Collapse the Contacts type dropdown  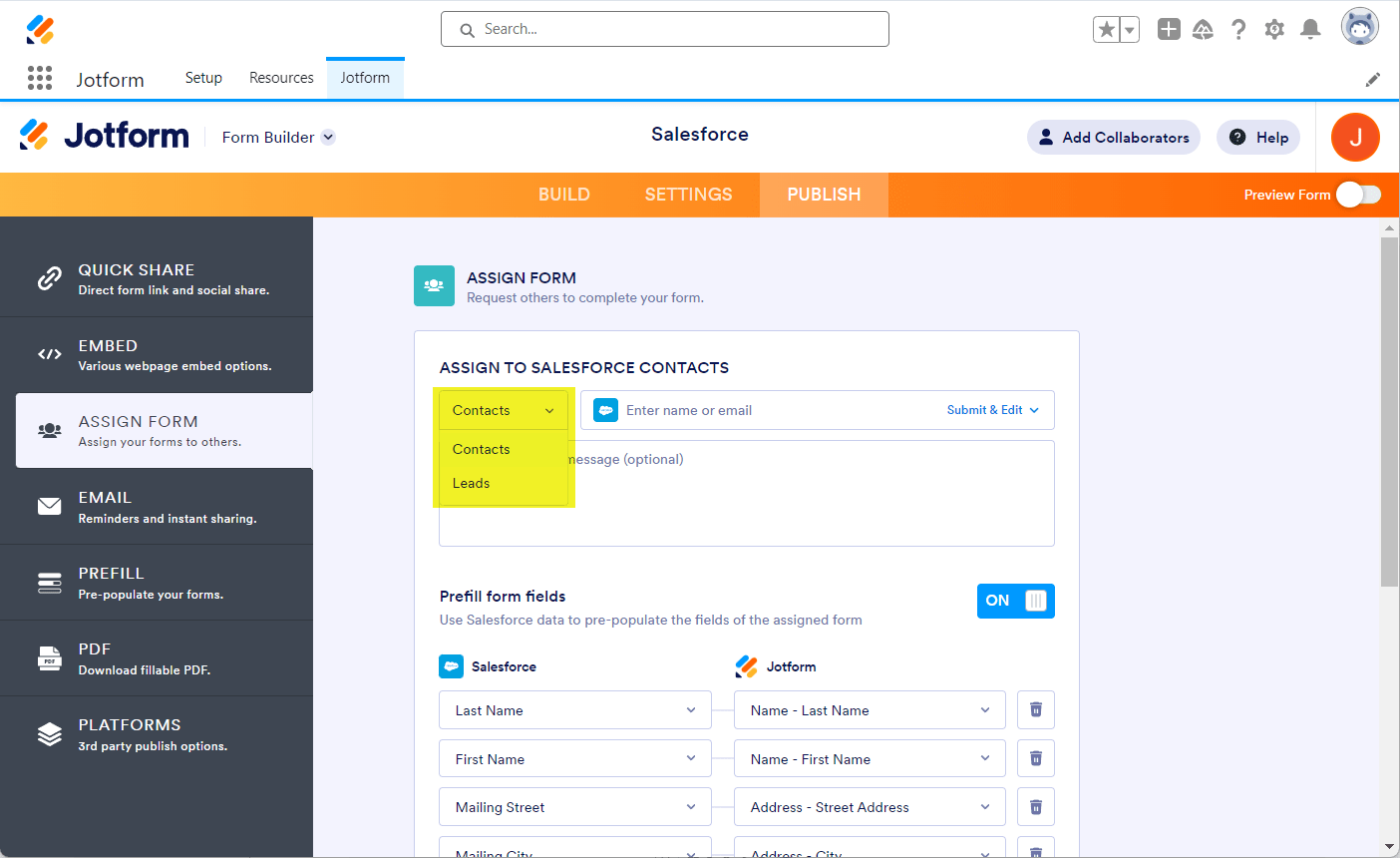(x=503, y=410)
